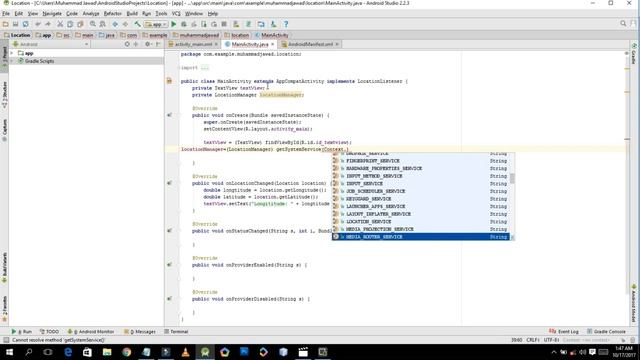
Task: Click the muhammadjawad breadcrumb
Action: (196, 35)
